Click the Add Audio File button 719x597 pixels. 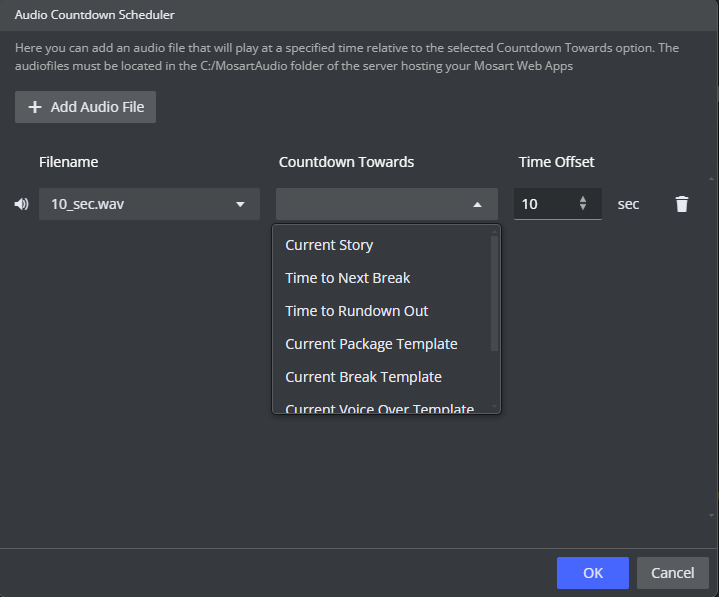point(85,107)
